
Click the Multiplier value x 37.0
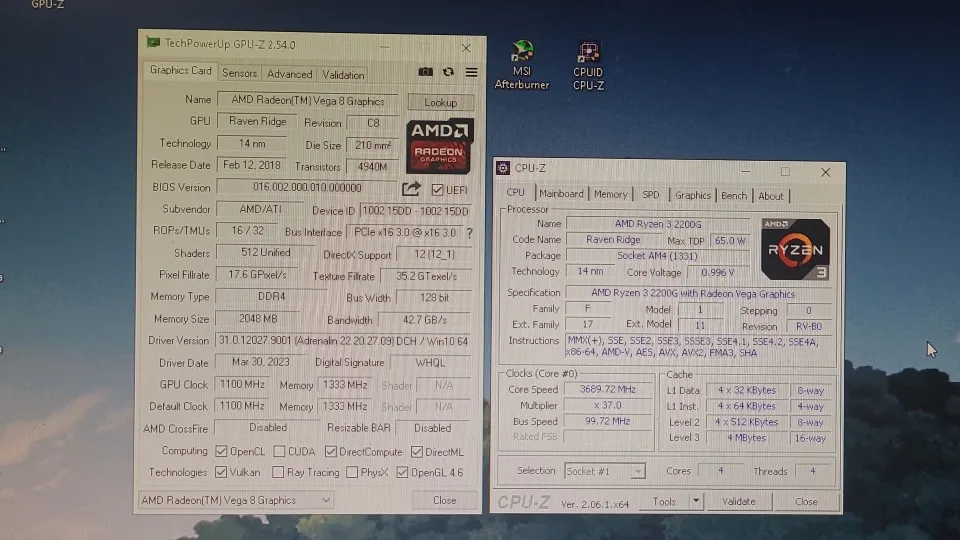pyautogui.click(x=607, y=405)
